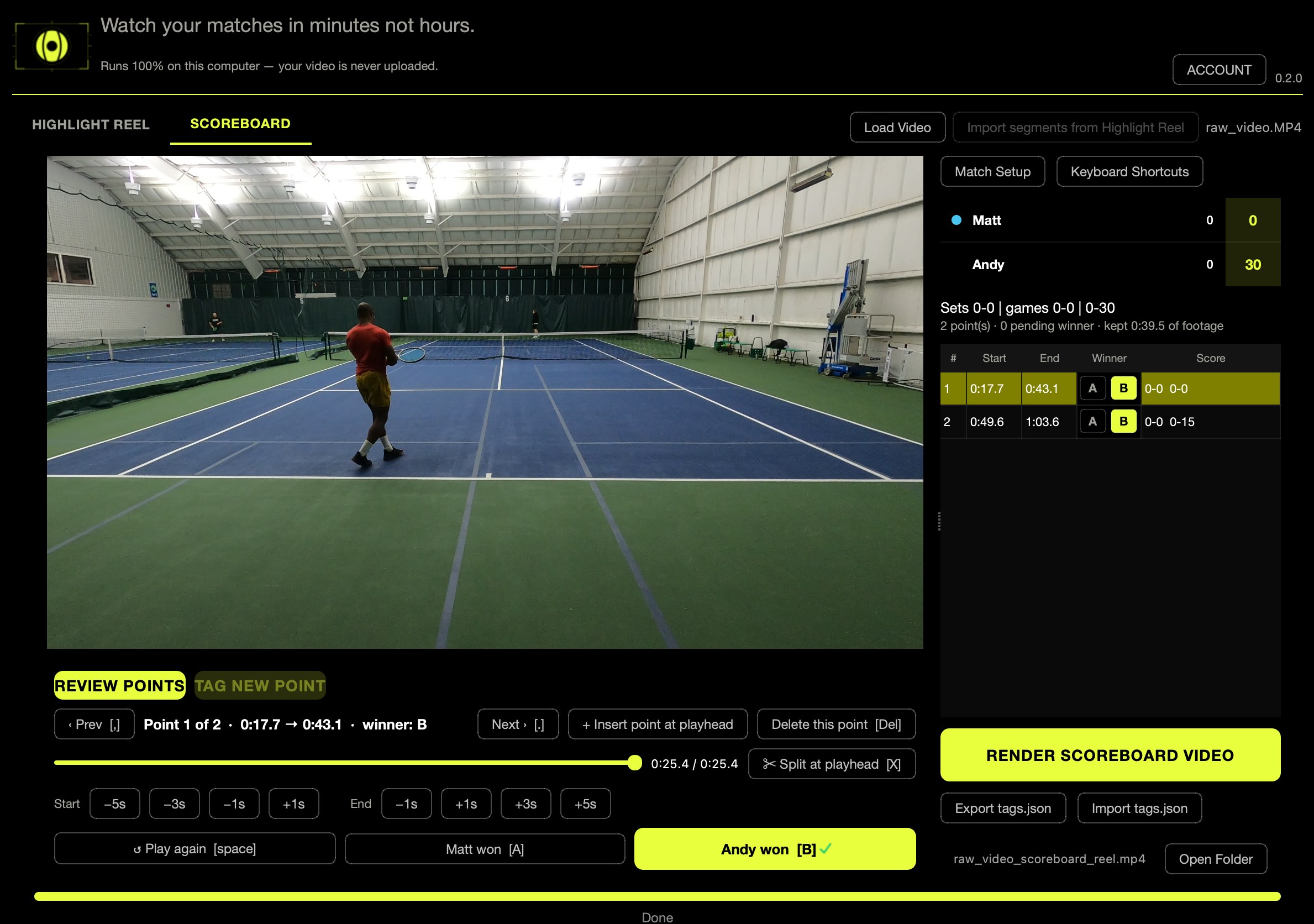Move start back 5 seconds
The image size is (1314, 924).
[115, 804]
